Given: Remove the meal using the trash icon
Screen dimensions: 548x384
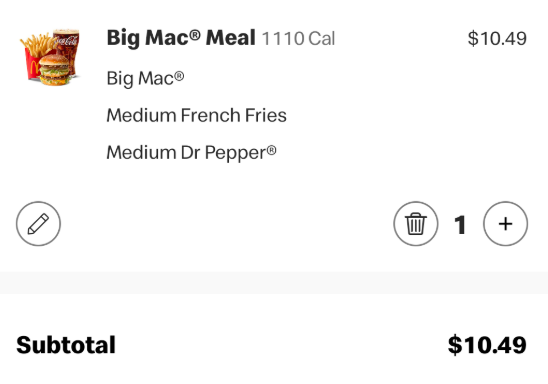Looking at the screenshot, I should (416, 224).
